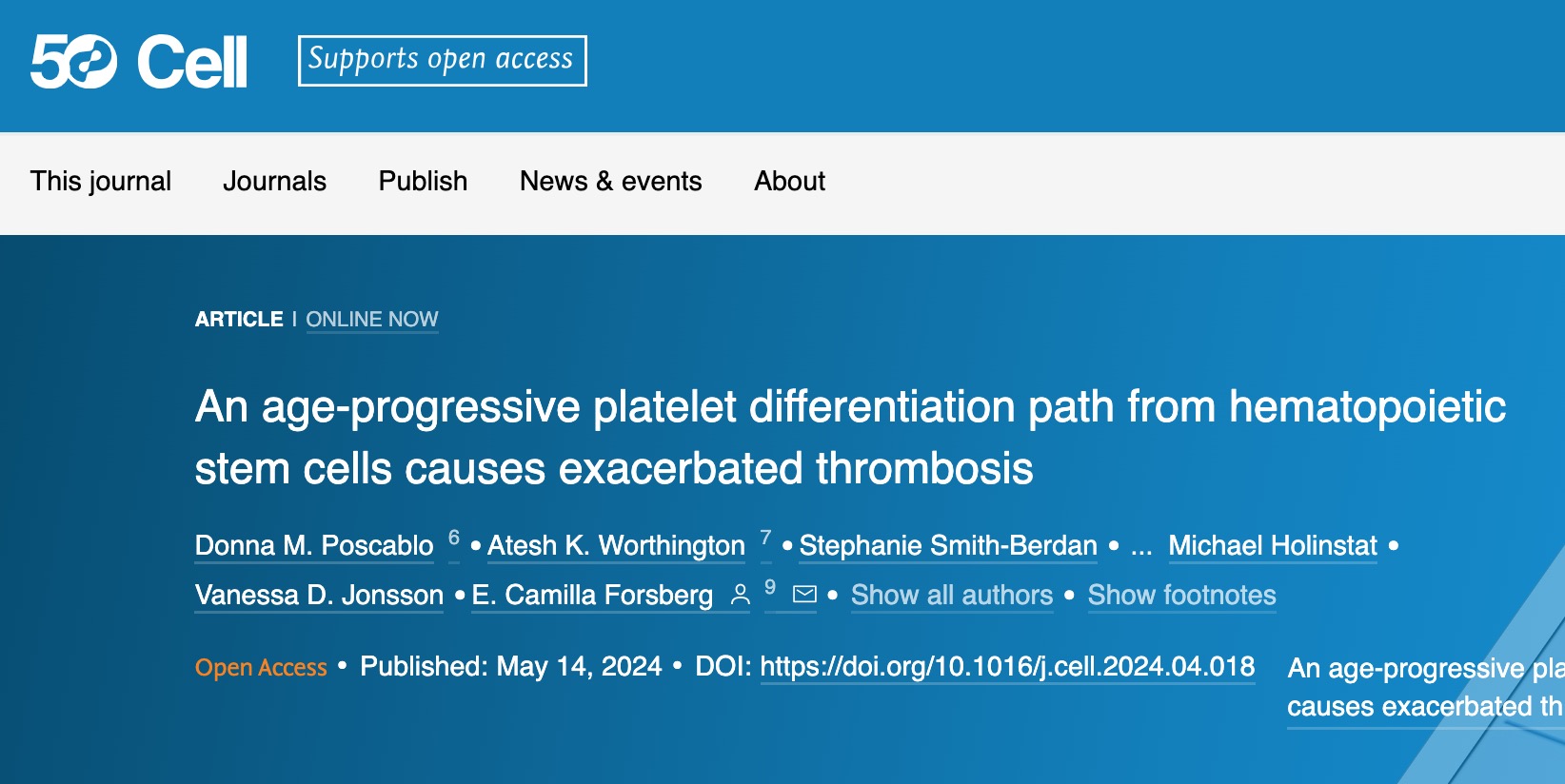Expand Show footnotes

1181,596
